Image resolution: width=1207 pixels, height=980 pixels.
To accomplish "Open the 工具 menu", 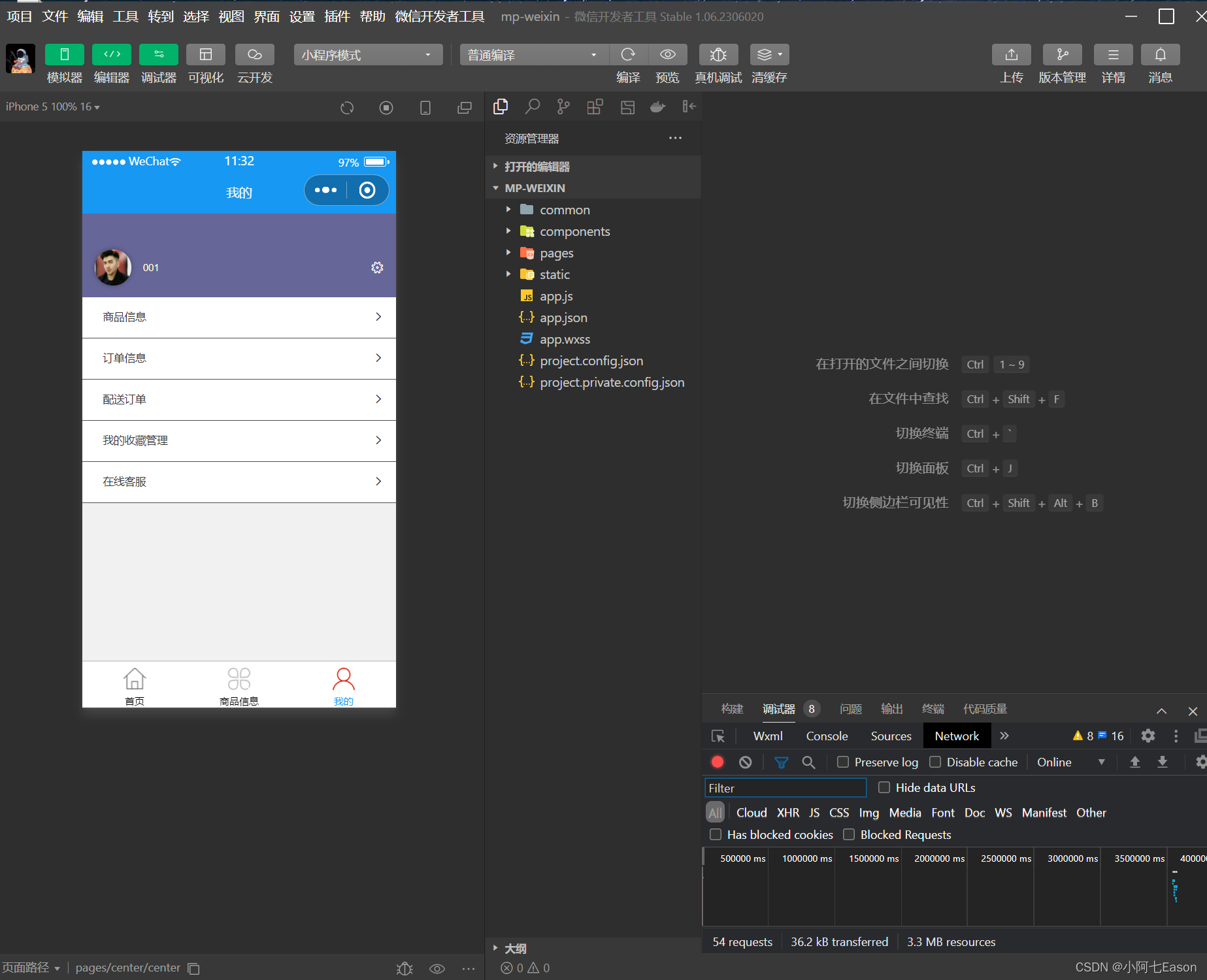I will [125, 16].
